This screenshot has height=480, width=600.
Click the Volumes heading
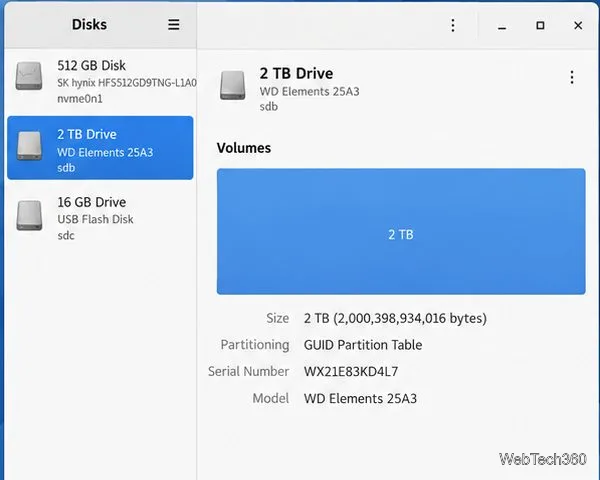(x=244, y=148)
